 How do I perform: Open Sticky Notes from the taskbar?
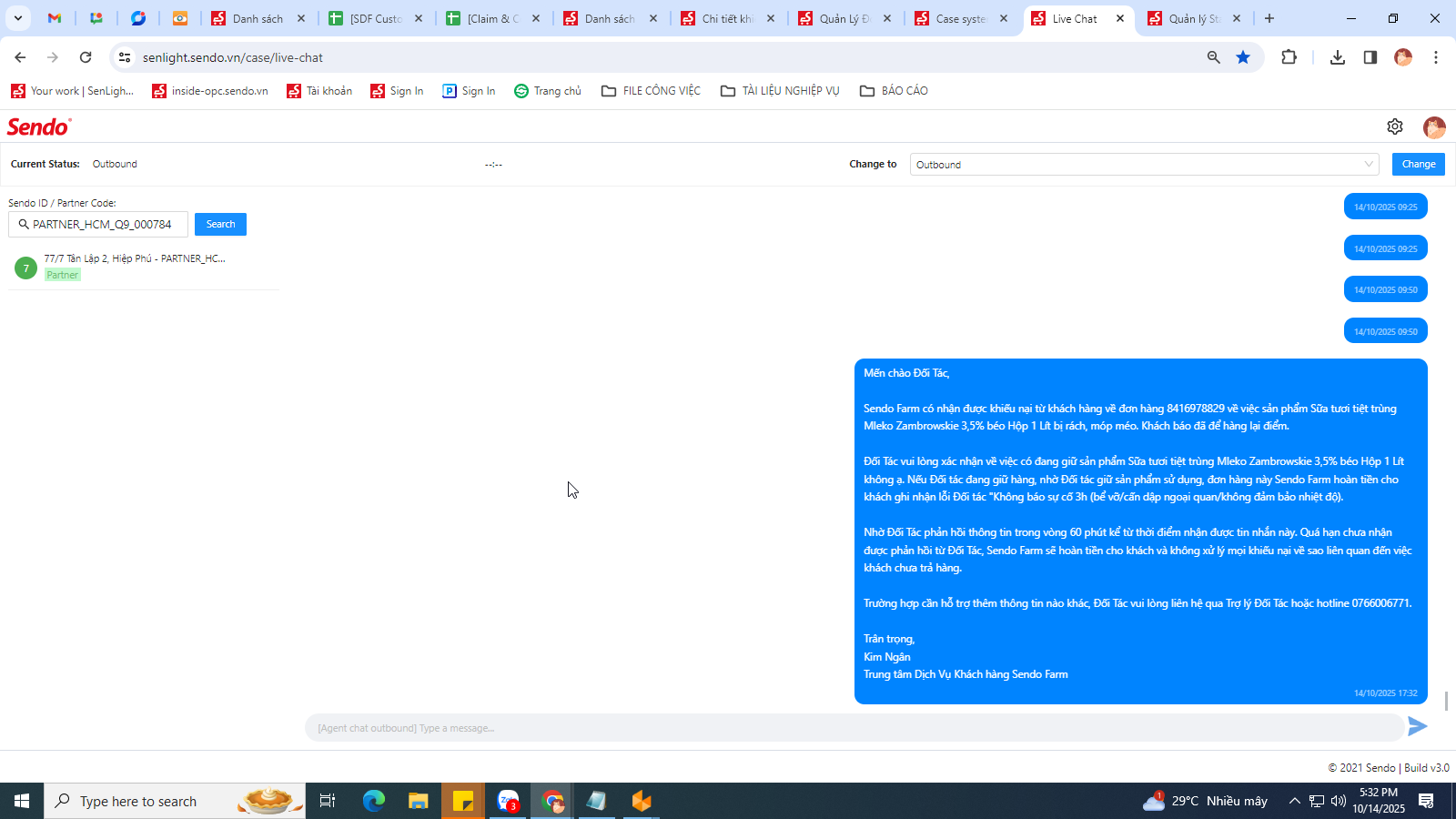click(463, 801)
